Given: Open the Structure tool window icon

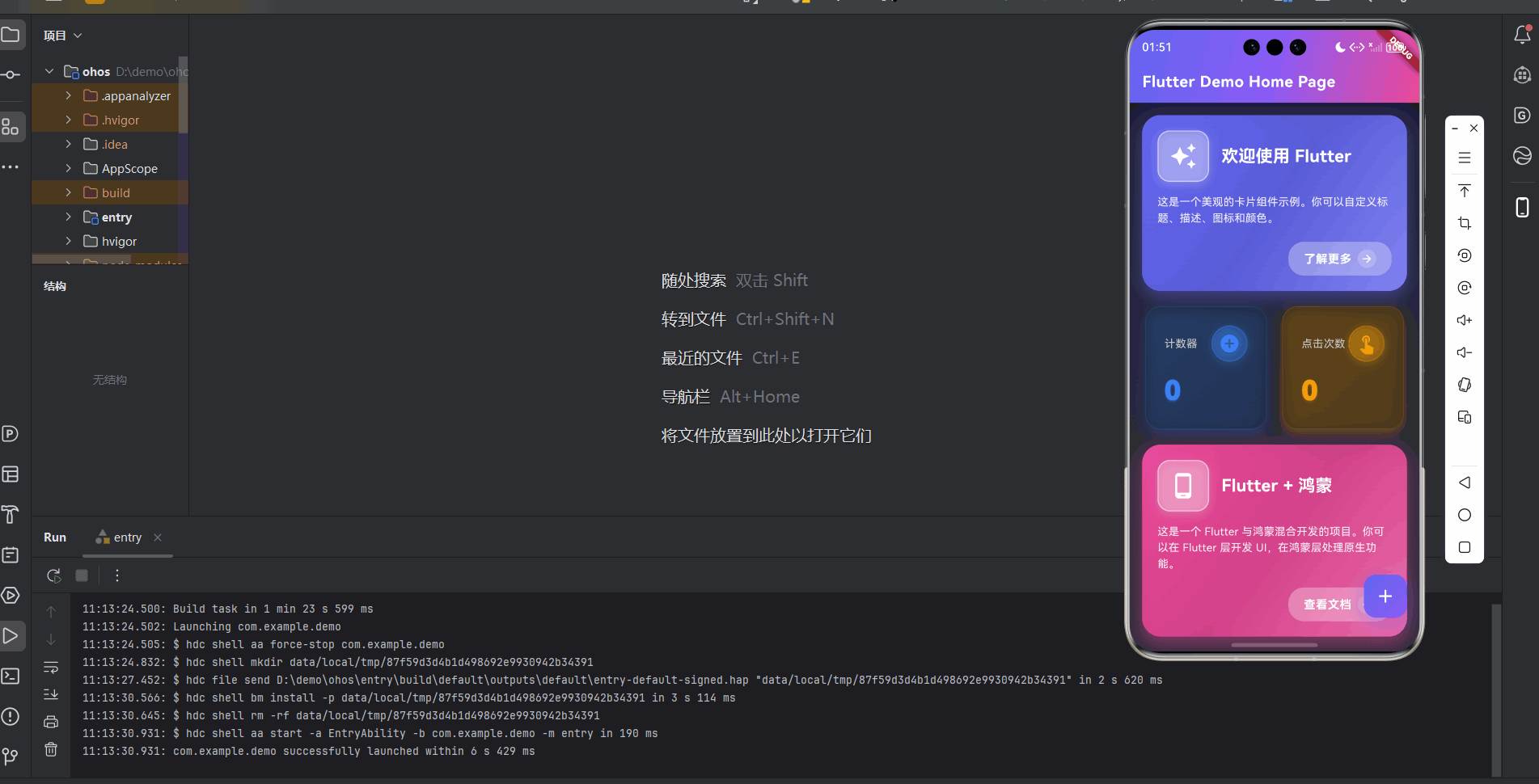Looking at the screenshot, I should click(x=11, y=127).
